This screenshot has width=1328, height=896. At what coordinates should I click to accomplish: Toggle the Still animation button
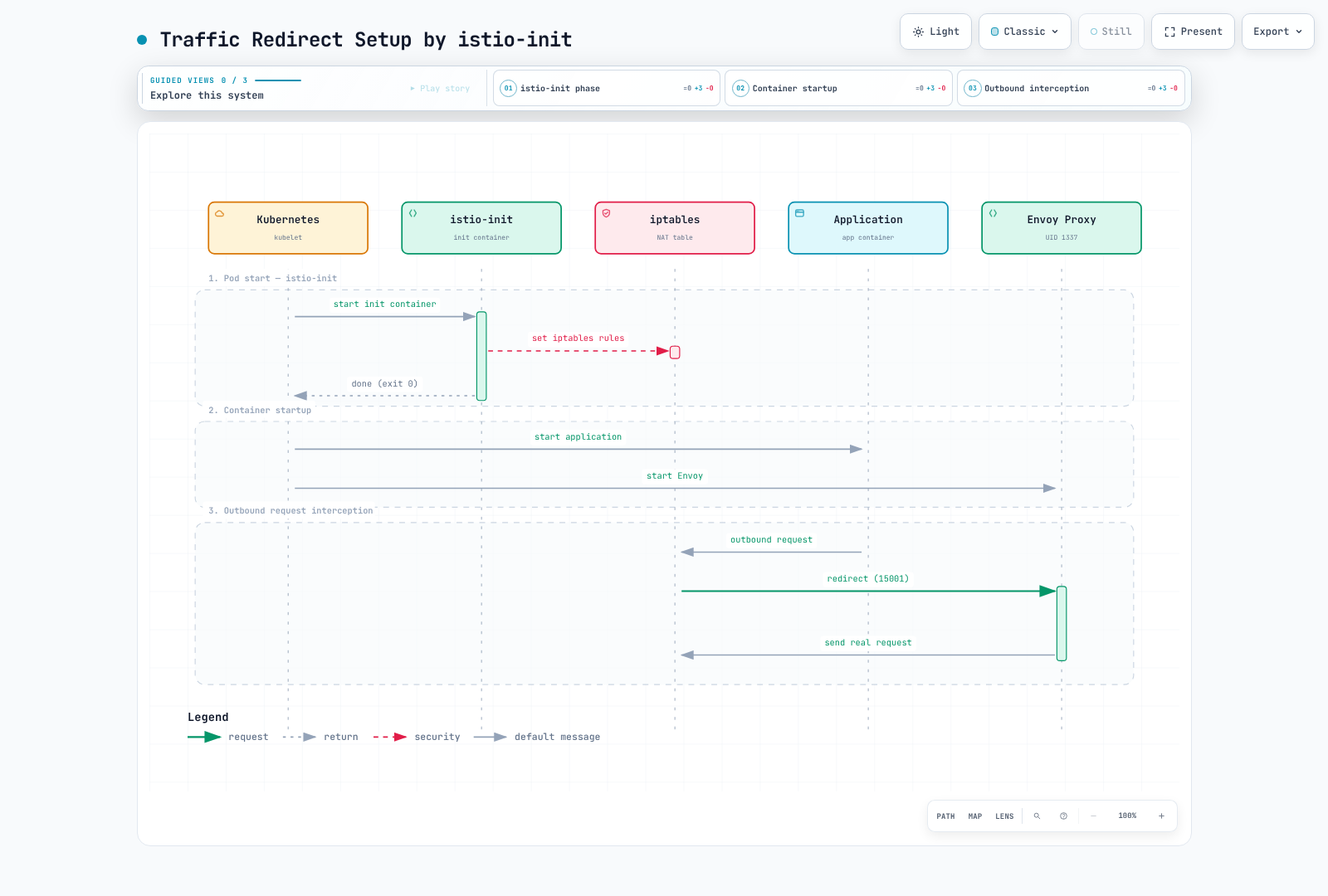1111,32
